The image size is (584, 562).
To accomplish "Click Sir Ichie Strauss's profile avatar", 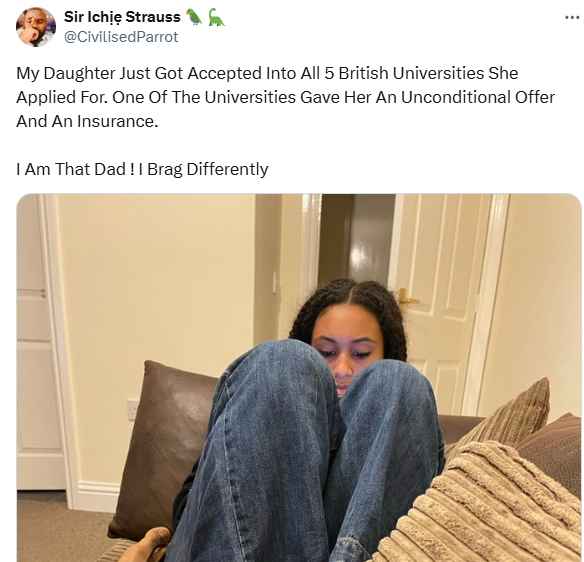I will (36, 27).
